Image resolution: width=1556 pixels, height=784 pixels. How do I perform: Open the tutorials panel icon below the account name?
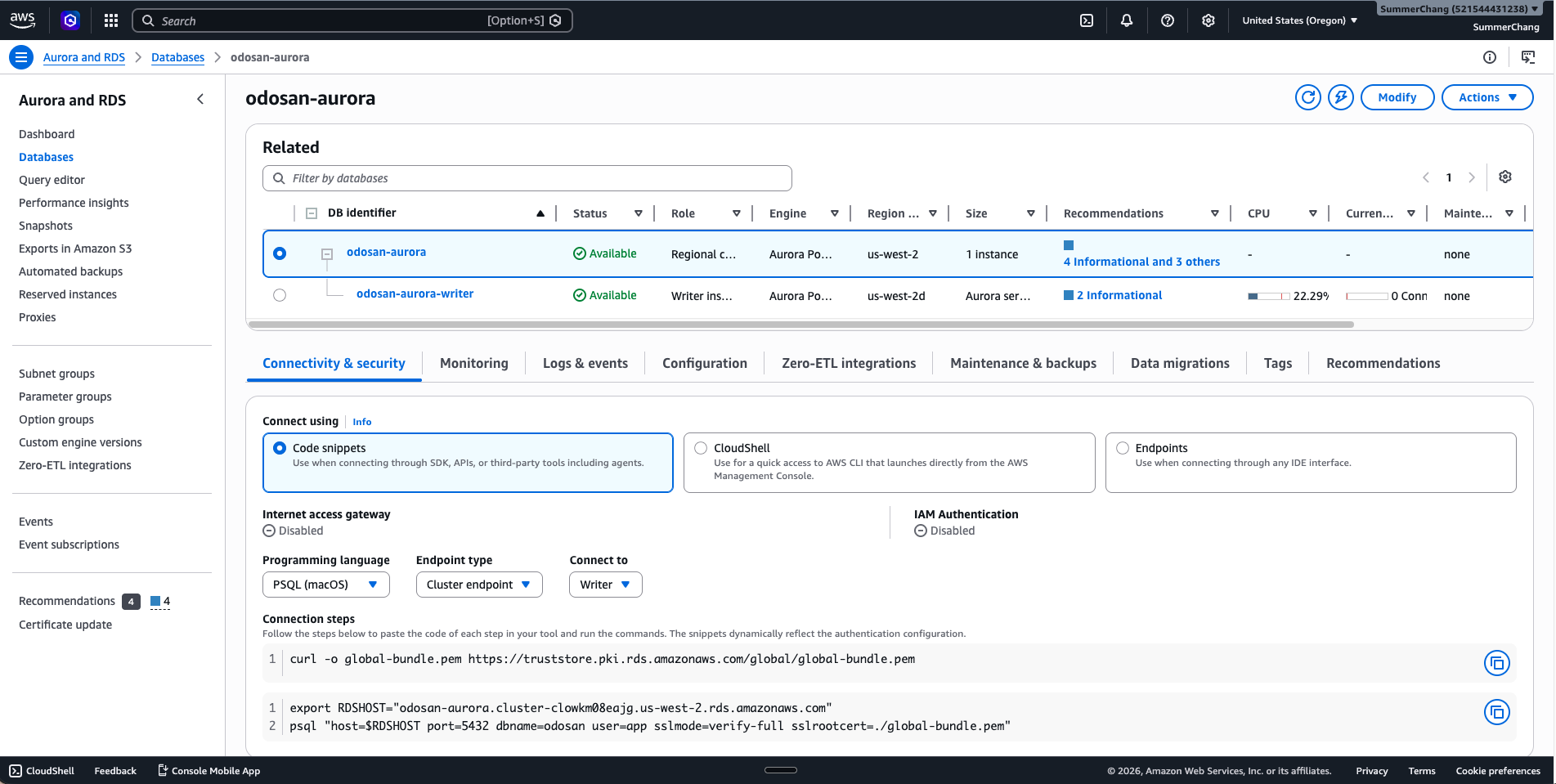coord(1528,57)
